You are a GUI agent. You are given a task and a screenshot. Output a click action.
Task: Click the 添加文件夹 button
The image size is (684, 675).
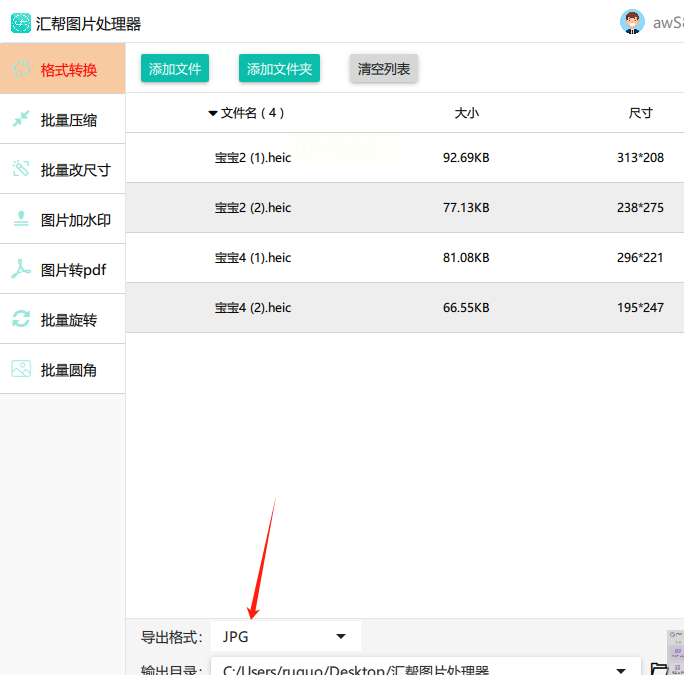[279, 69]
